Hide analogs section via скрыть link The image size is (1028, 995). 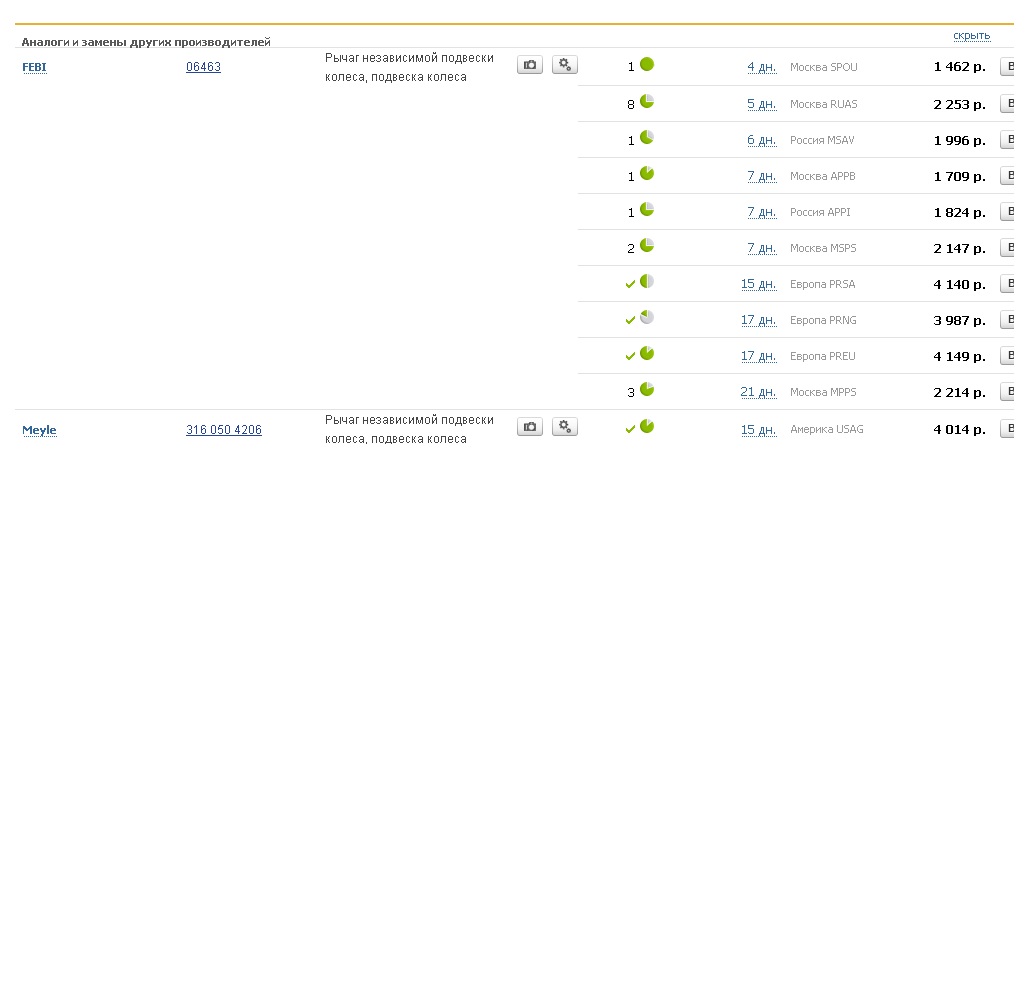click(971, 36)
